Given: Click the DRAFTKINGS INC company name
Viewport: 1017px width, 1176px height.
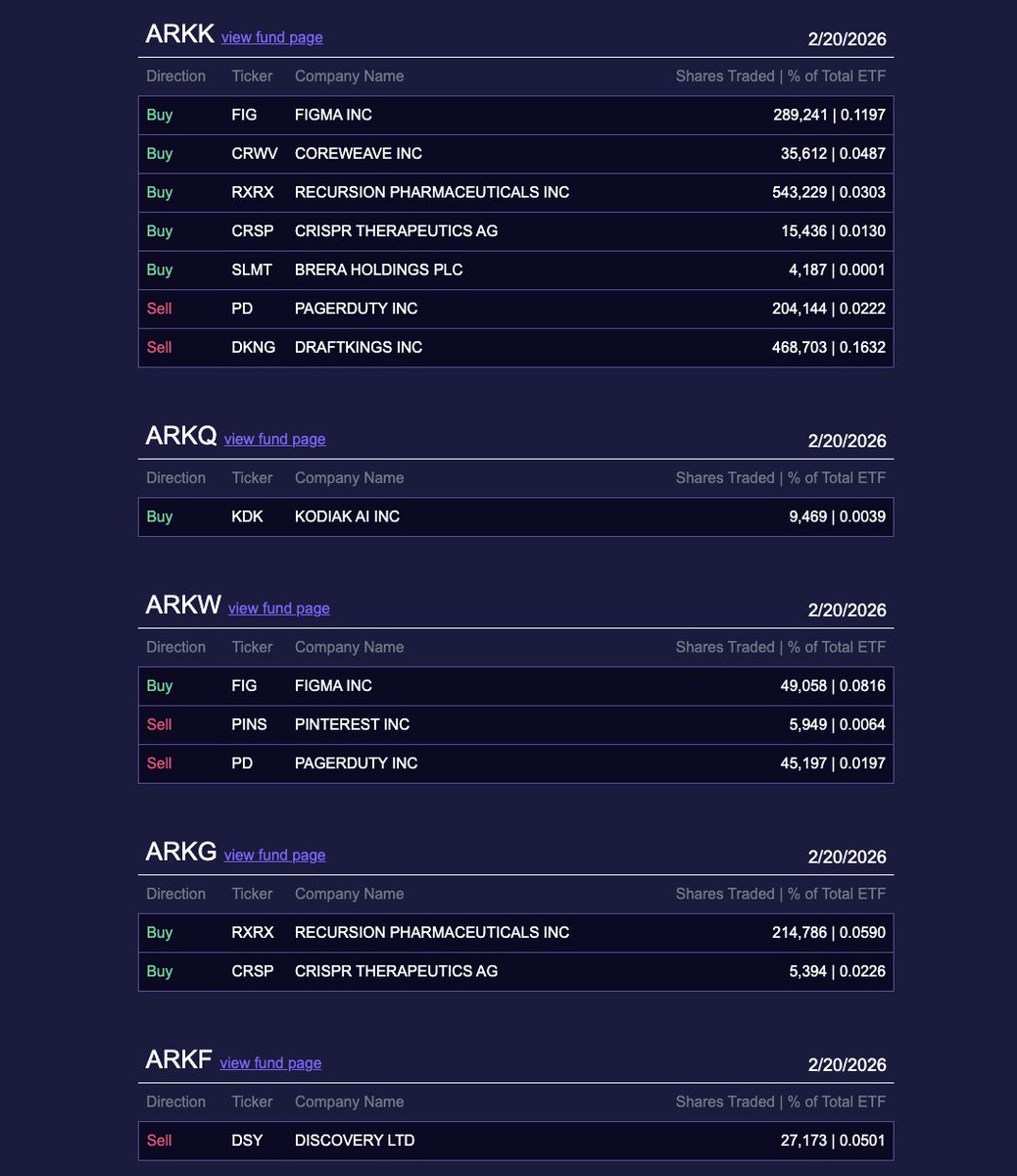Looking at the screenshot, I should (358, 347).
